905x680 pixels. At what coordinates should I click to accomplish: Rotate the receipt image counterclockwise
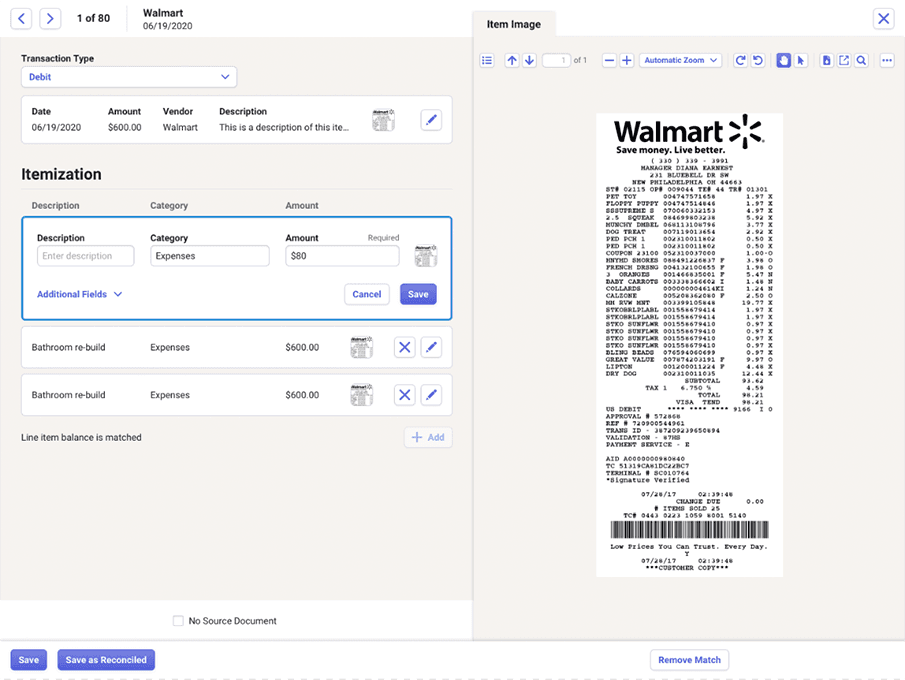tap(758, 60)
